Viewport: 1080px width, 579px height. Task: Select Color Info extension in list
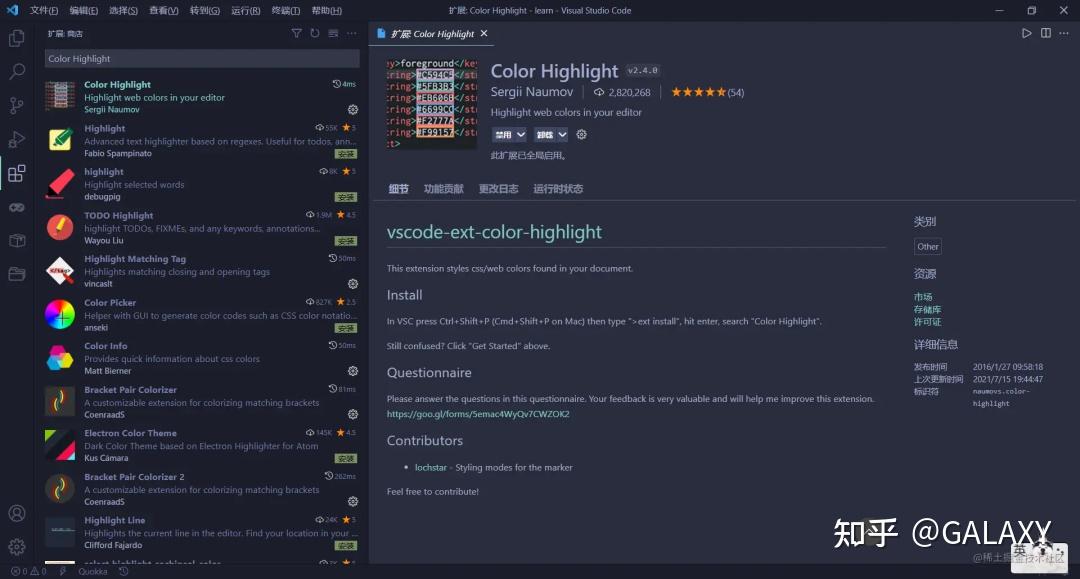click(x=202, y=358)
